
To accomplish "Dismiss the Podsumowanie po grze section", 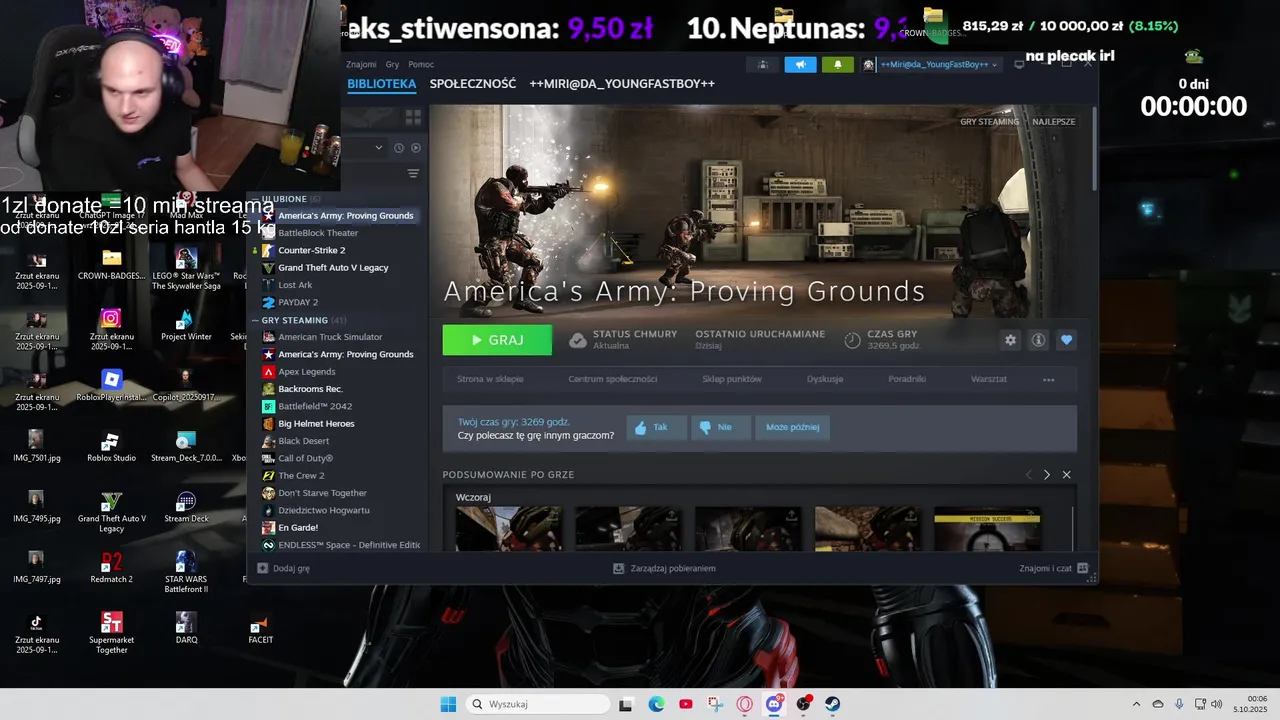I will [x=1066, y=475].
